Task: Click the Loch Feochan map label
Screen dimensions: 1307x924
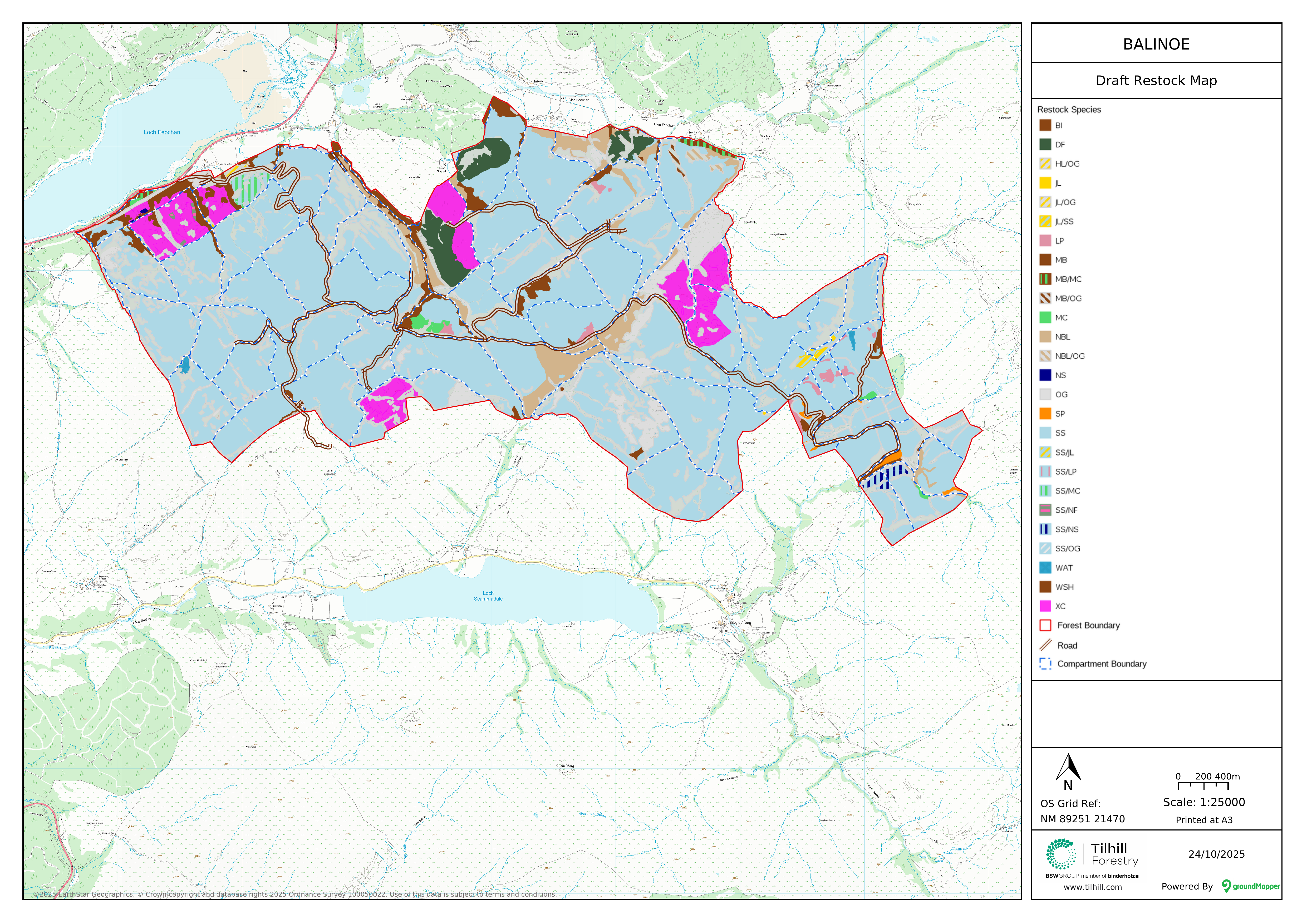Action: (x=162, y=132)
